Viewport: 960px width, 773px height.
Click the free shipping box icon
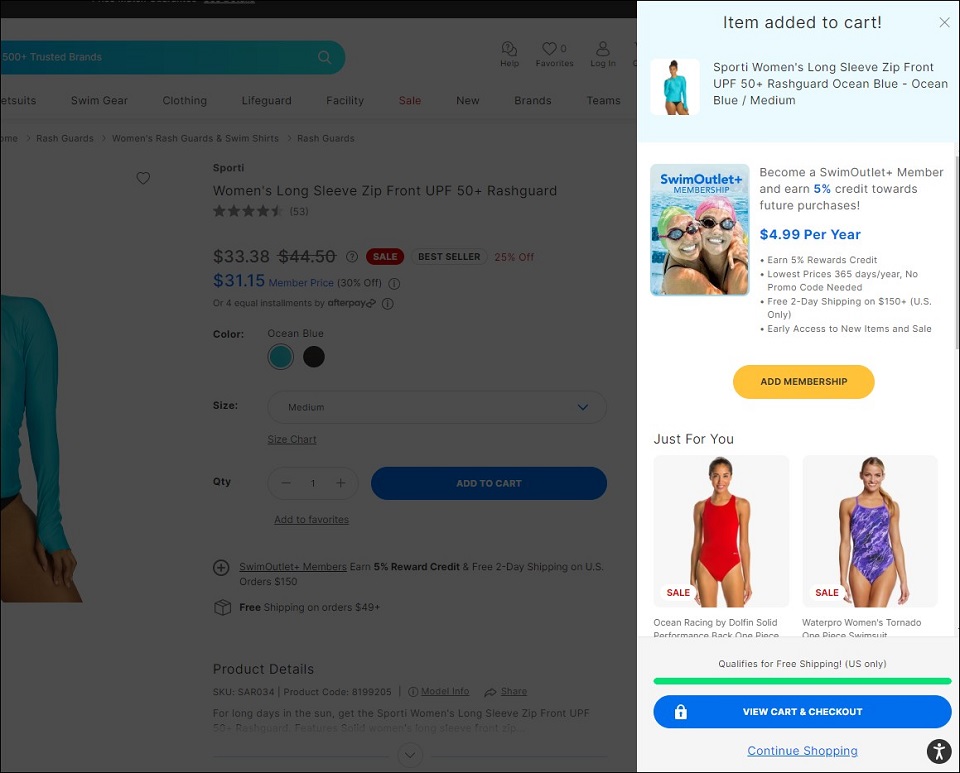[x=222, y=607]
